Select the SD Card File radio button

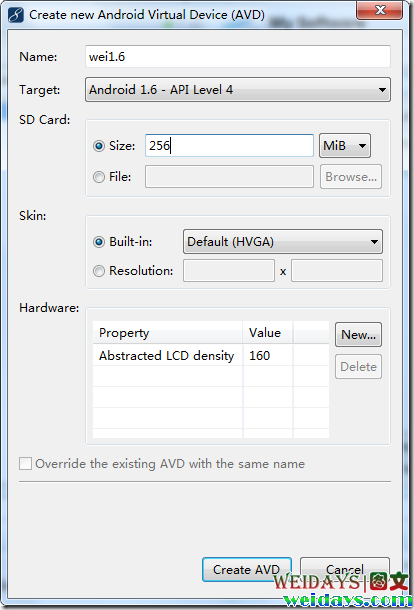(x=99, y=177)
